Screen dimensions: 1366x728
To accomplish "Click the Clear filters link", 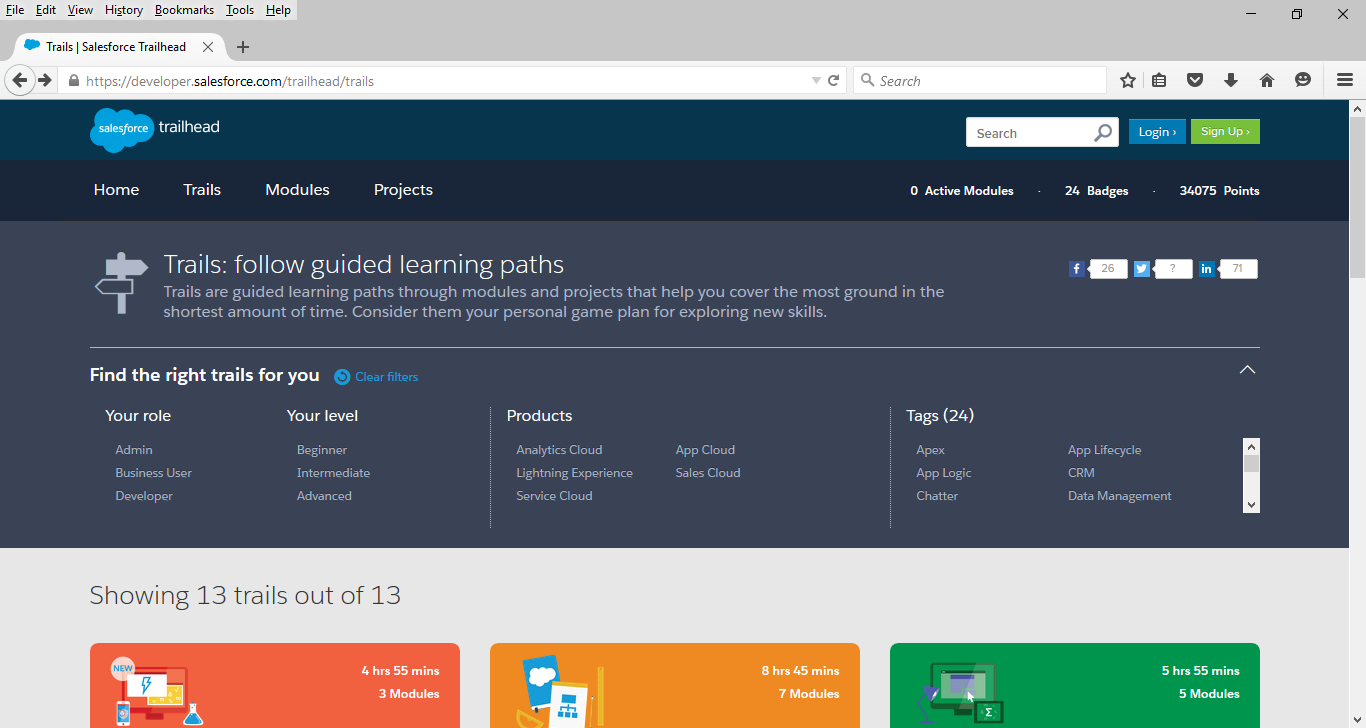I will [x=387, y=377].
